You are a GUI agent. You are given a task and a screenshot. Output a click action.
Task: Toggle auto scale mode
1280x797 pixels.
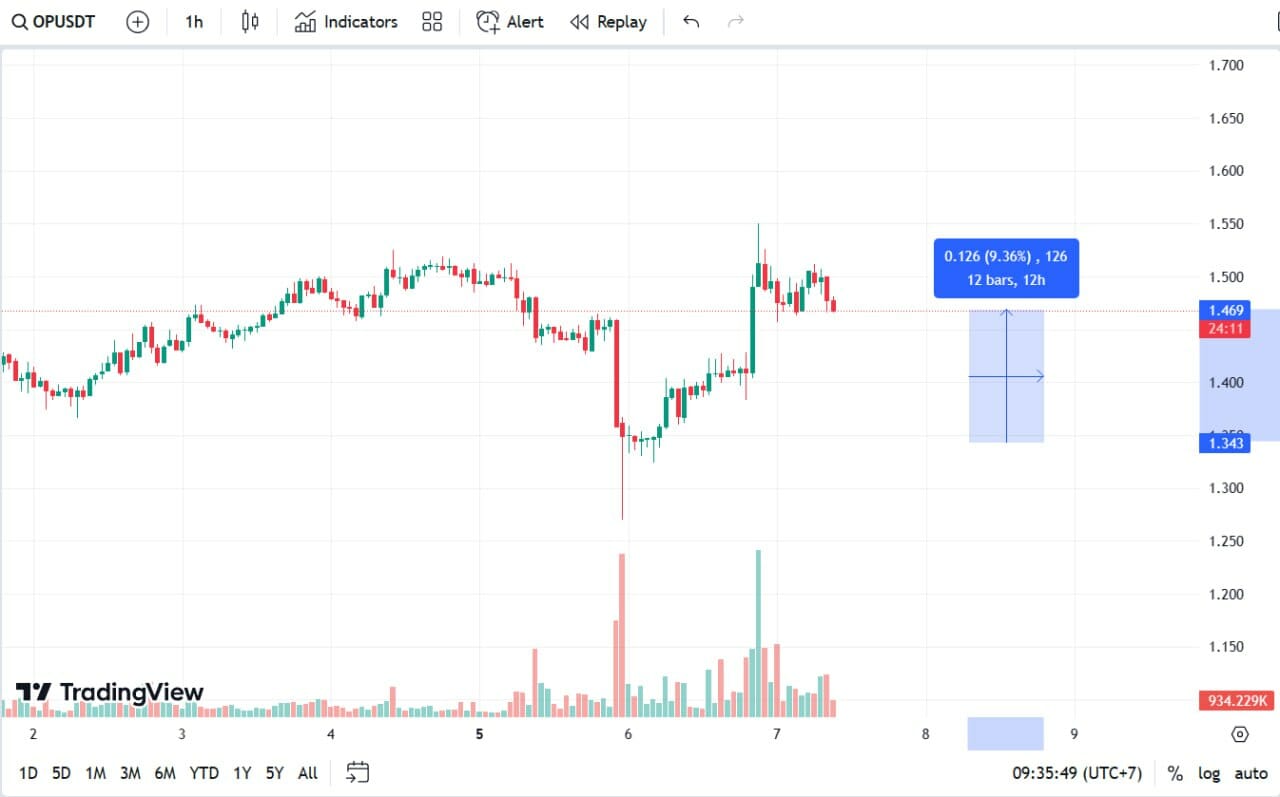tap(1251, 773)
